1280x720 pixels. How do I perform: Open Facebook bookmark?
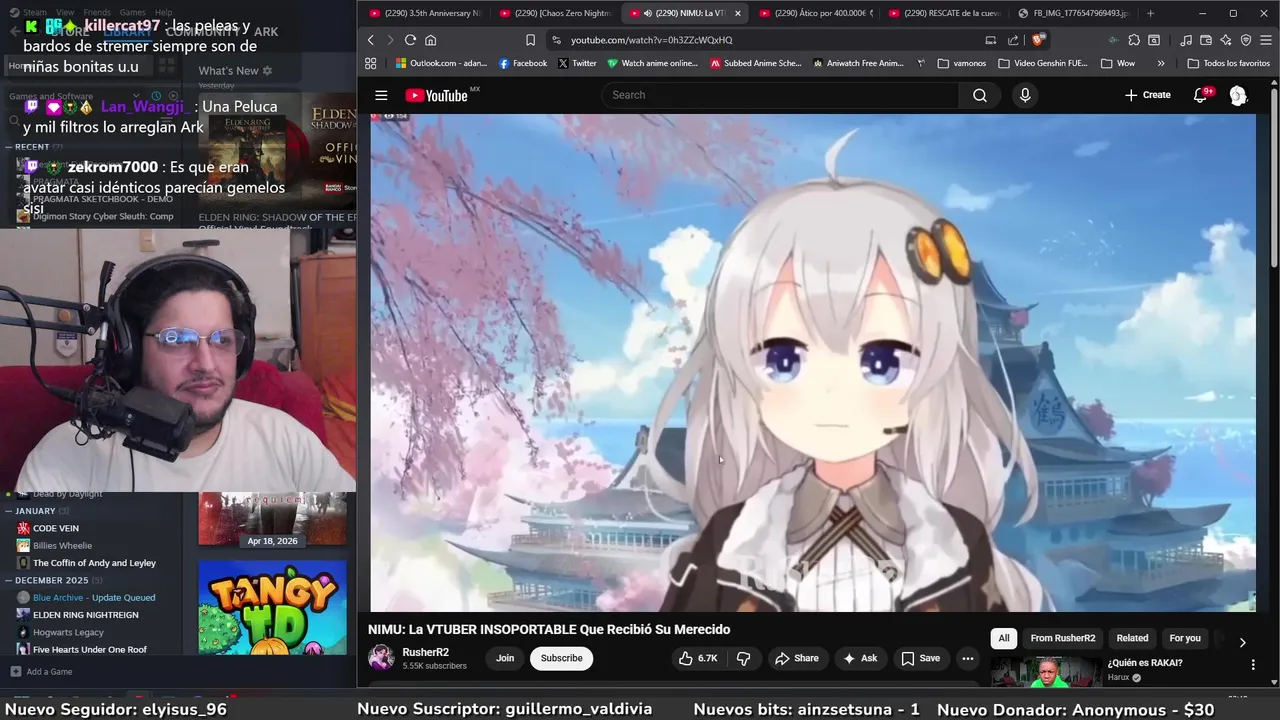pos(523,63)
